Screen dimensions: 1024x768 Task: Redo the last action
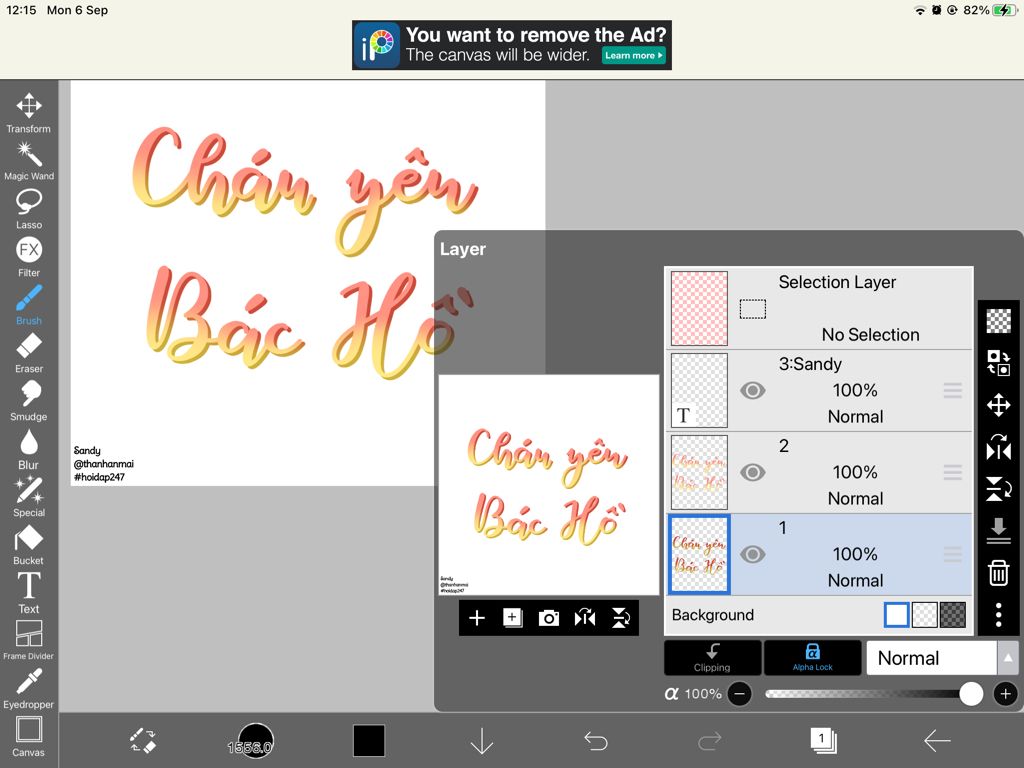click(x=709, y=741)
